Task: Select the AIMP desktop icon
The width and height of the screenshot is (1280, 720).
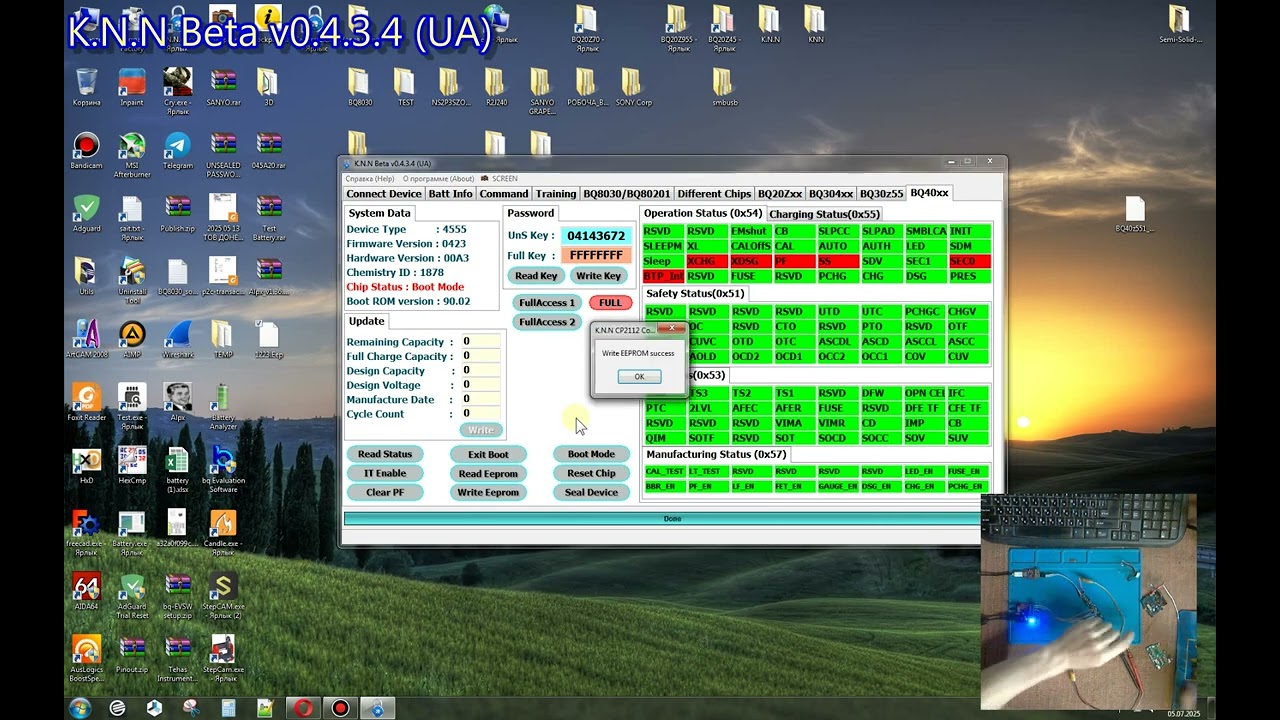Action: 132,340
